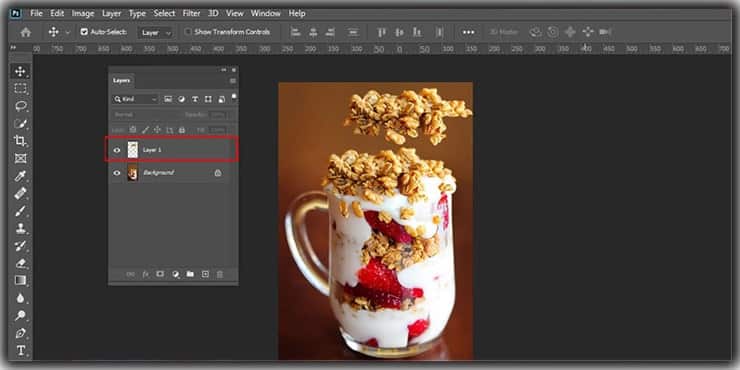Create new fill or adjustment layer
The width and height of the screenshot is (740, 370).
click(176, 274)
